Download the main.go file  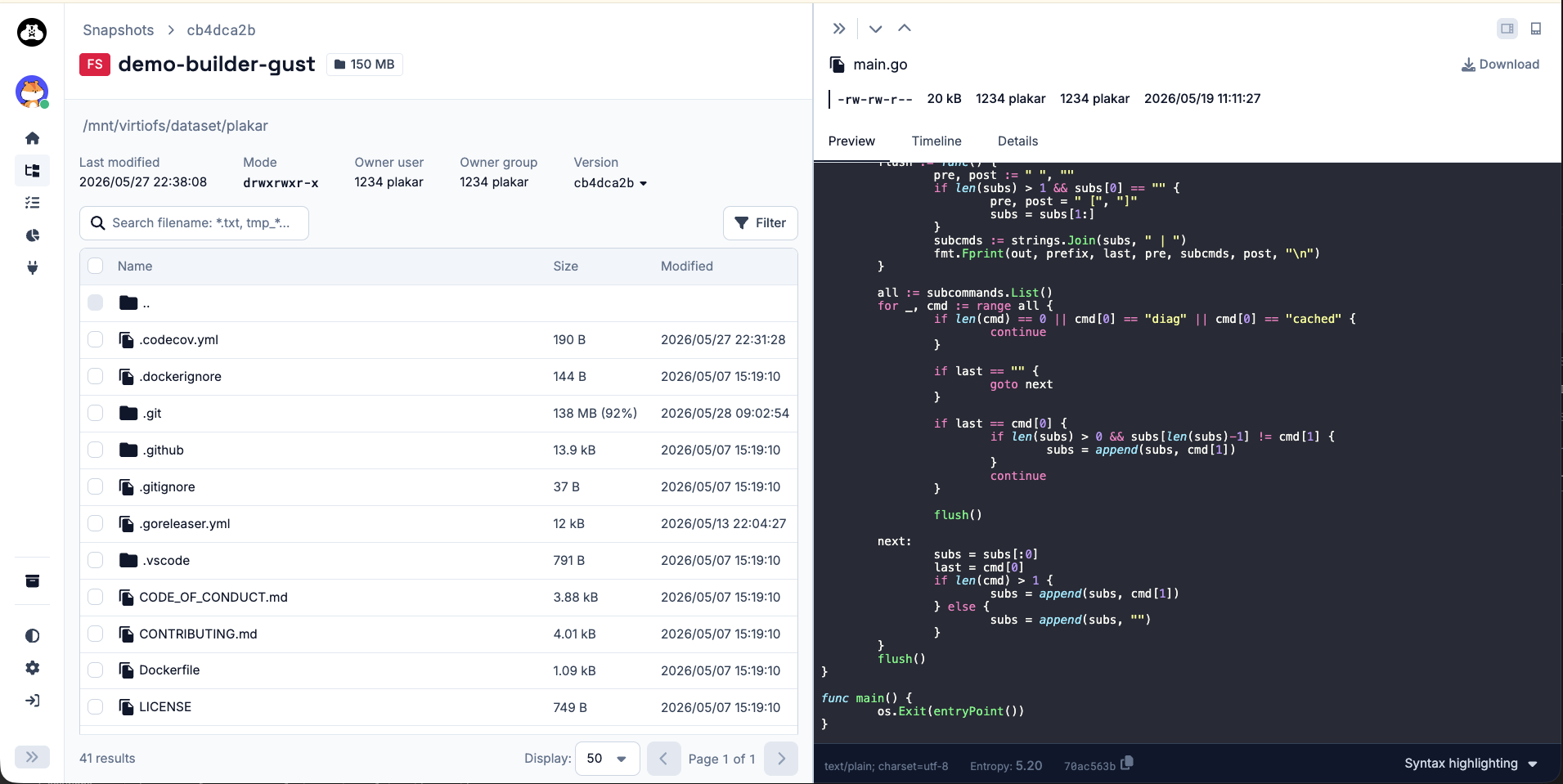tap(1500, 65)
